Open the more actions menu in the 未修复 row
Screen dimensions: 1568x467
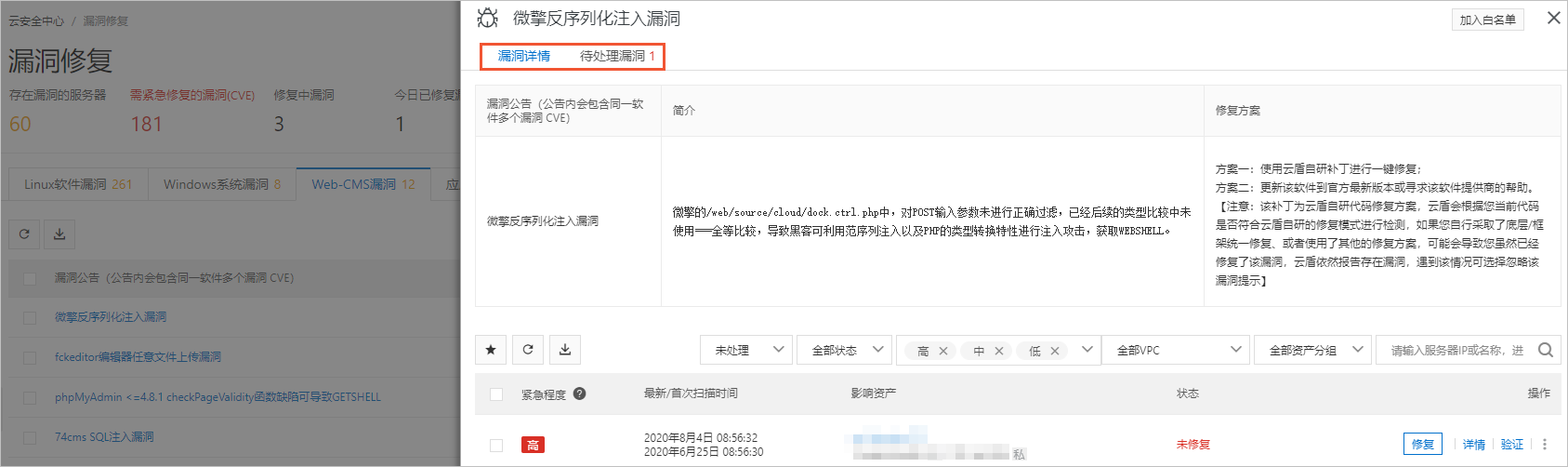[x=1545, y=445]
